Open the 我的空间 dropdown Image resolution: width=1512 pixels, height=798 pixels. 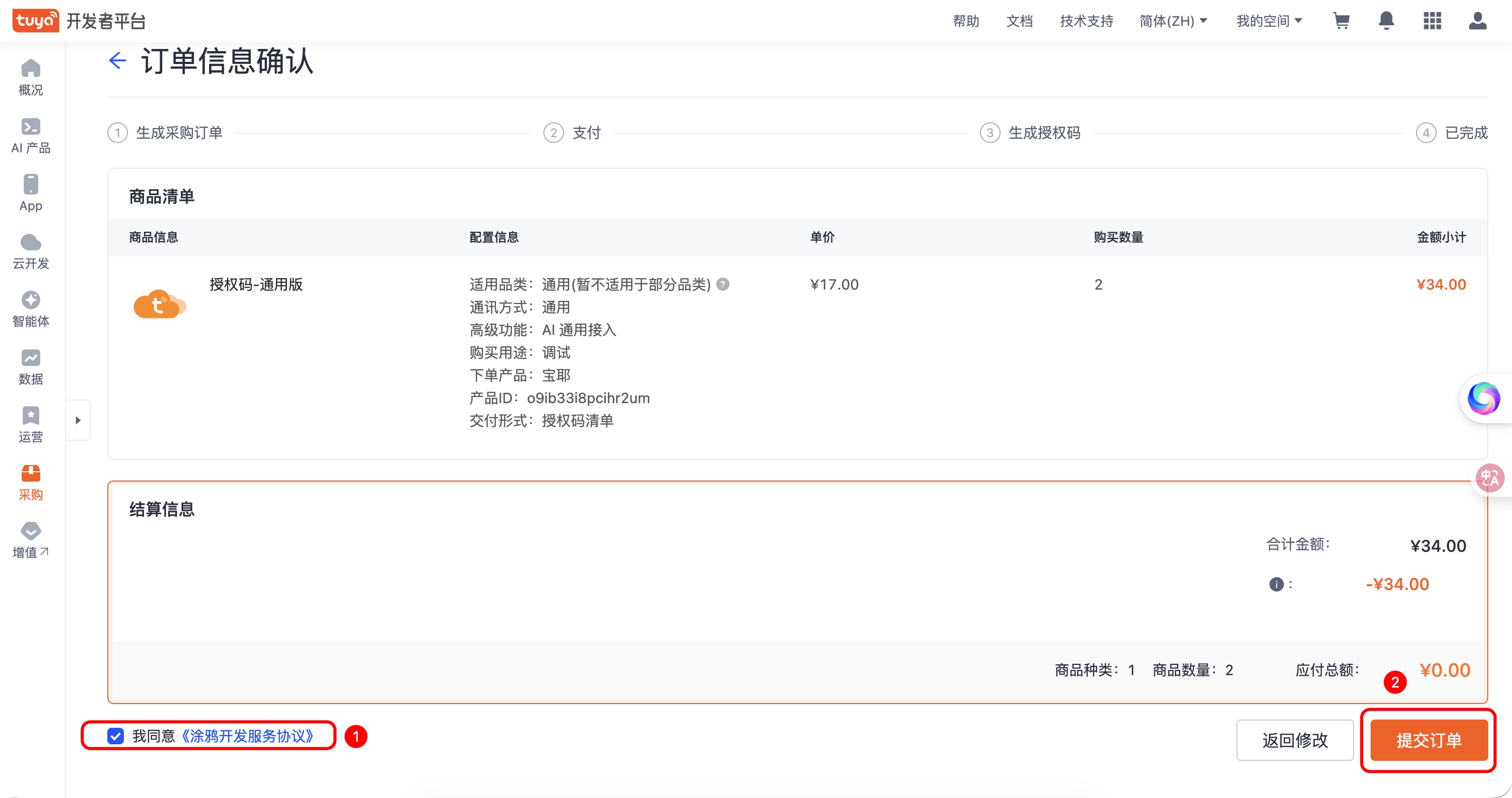click(x=1269, y=21)
